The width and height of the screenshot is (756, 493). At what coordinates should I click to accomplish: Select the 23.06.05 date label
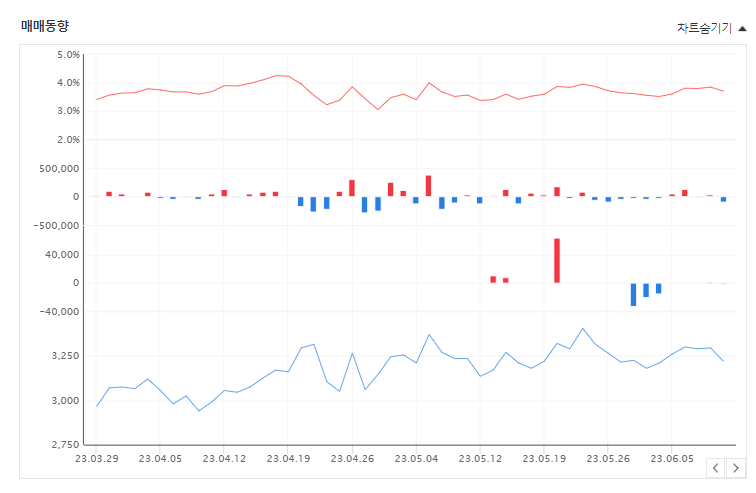point(672,458)
